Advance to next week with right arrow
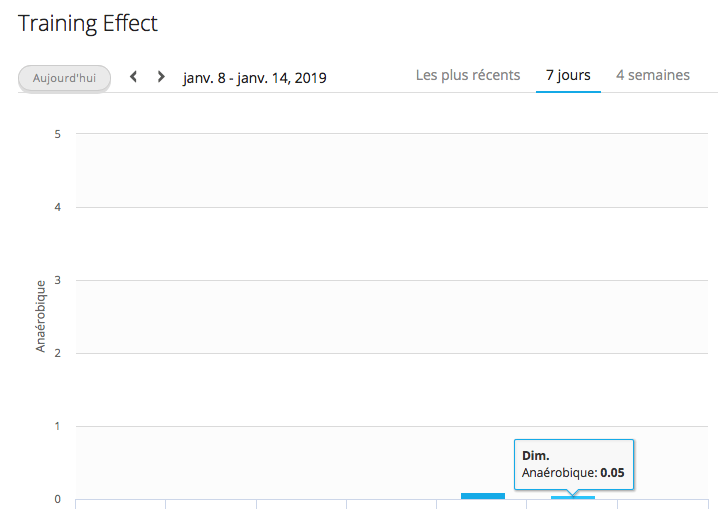The image size is (724, 522). point(161,77)
